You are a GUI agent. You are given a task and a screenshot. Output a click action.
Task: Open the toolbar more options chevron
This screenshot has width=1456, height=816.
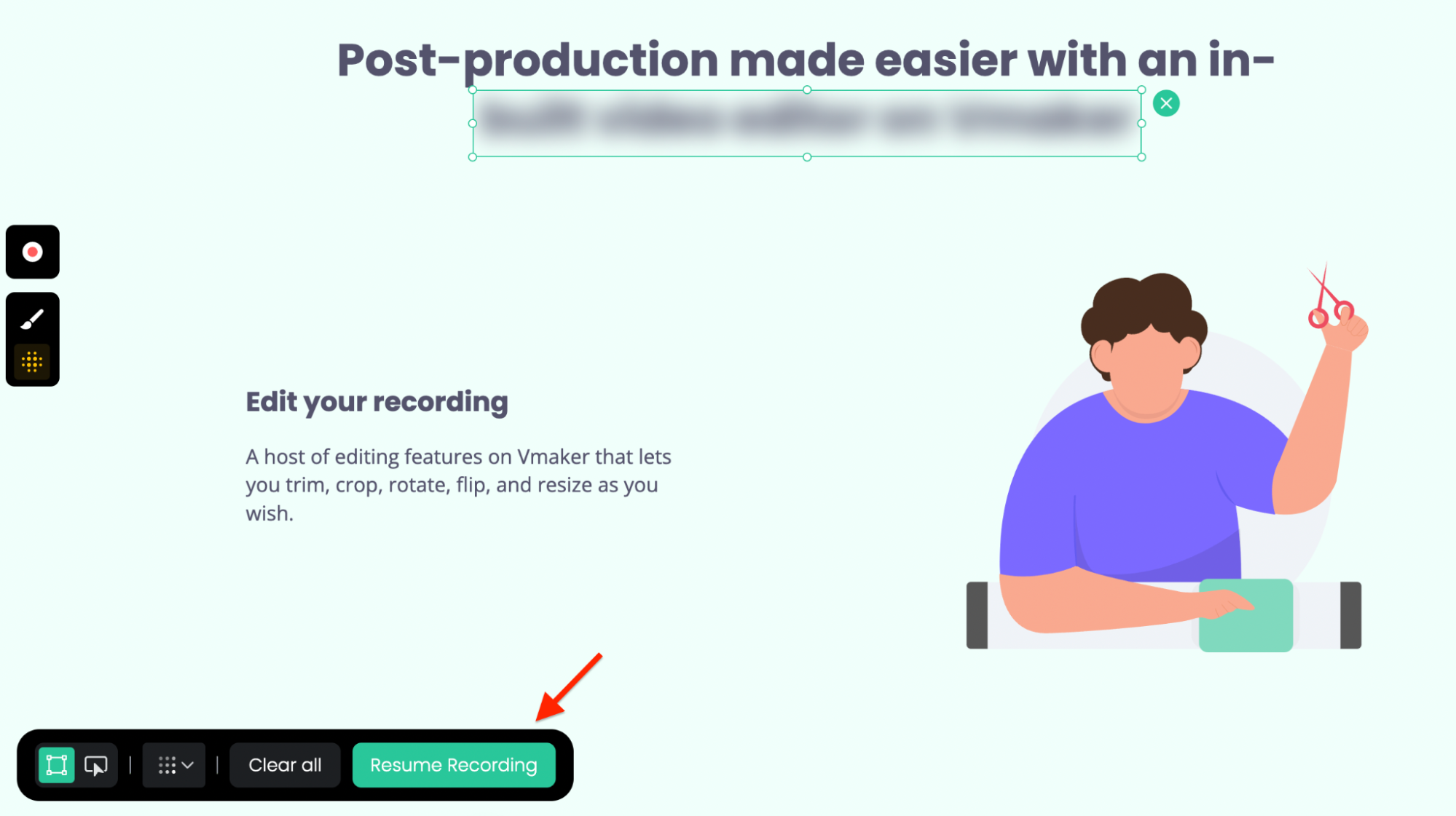(x=186, y=765)
